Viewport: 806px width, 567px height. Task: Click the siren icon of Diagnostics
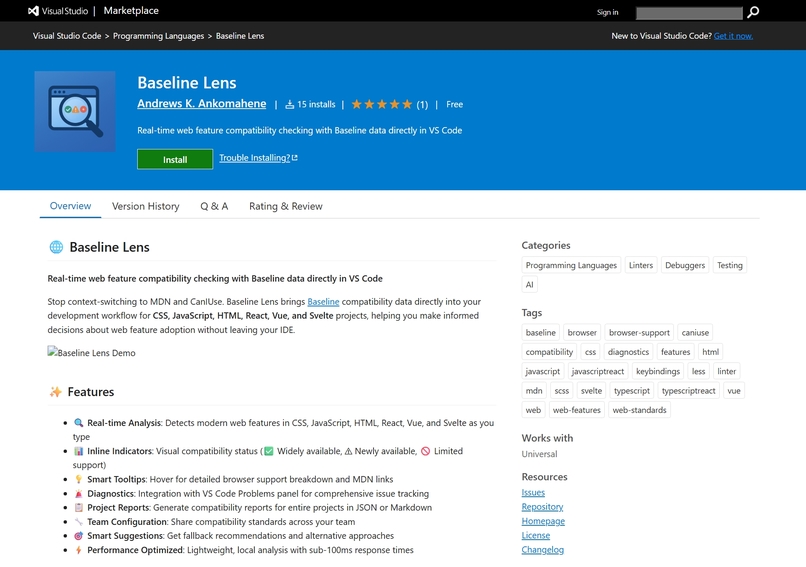[x=79, y=493]
